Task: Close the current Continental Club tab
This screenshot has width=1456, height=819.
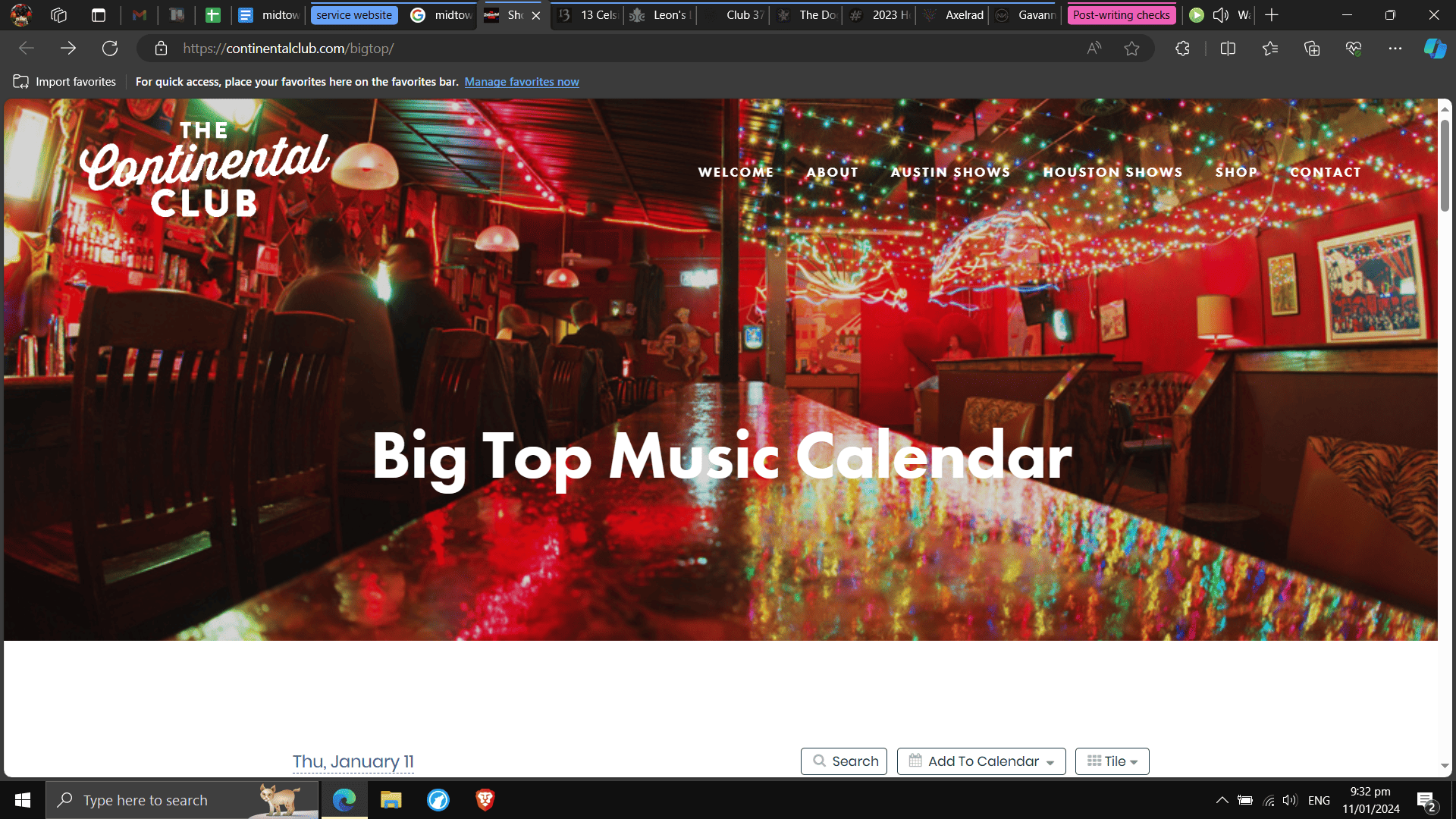Action: click(x=536, y=15)
